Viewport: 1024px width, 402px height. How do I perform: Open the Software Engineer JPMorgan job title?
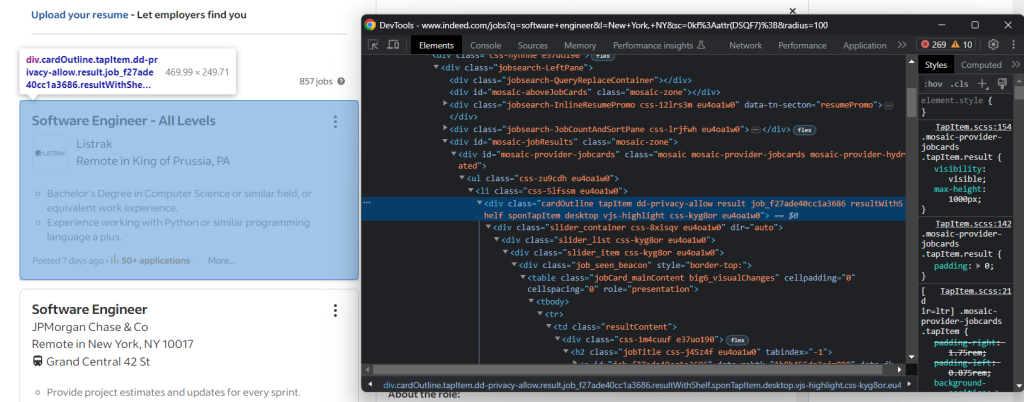pyautogui.click(x=89, y=309)
